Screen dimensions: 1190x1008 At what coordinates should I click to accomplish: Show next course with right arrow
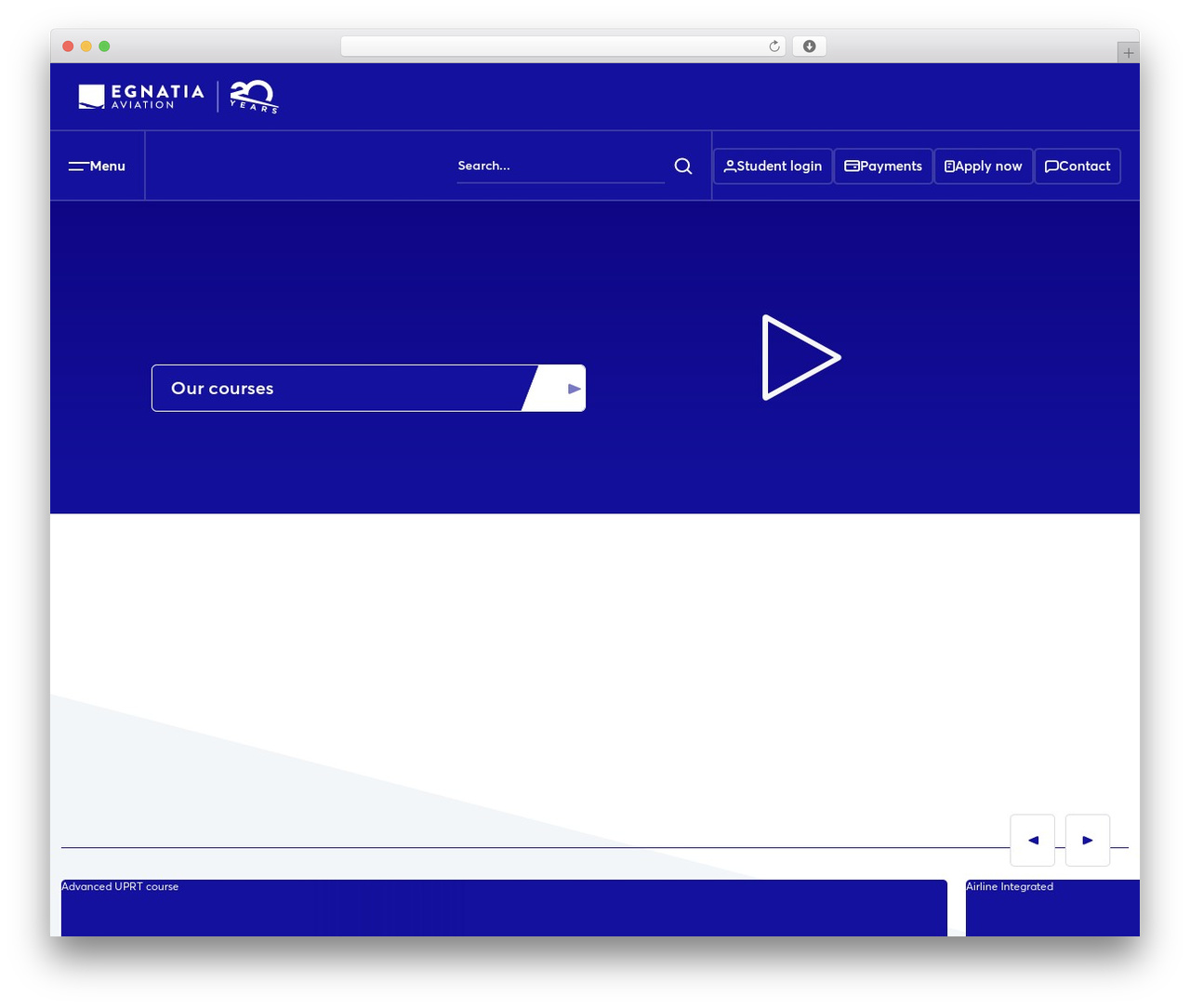(x=1088, y=840)
